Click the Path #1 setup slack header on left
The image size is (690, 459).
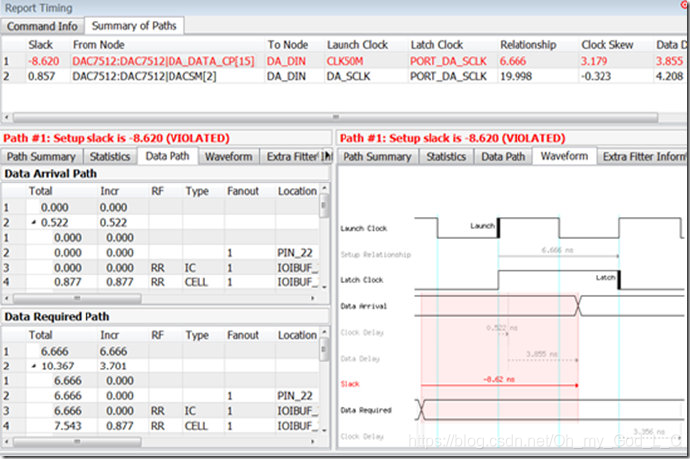click(116, 138)
